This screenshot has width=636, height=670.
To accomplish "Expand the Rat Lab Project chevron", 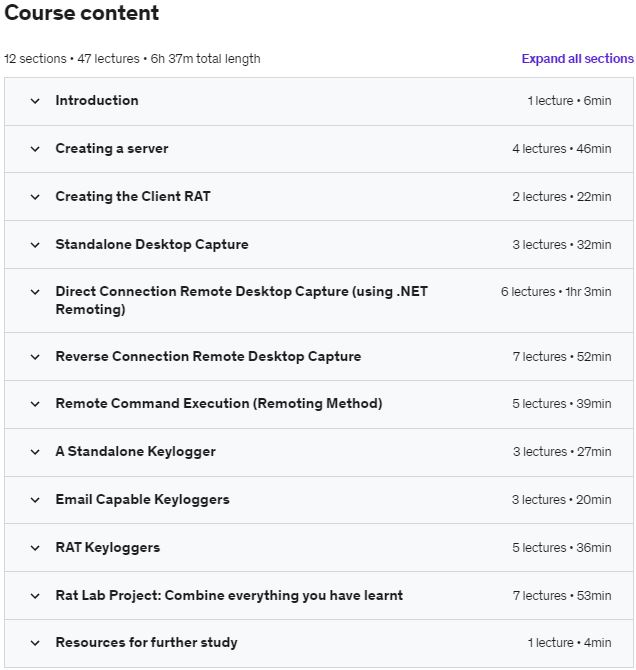I will tap(35, 596).
